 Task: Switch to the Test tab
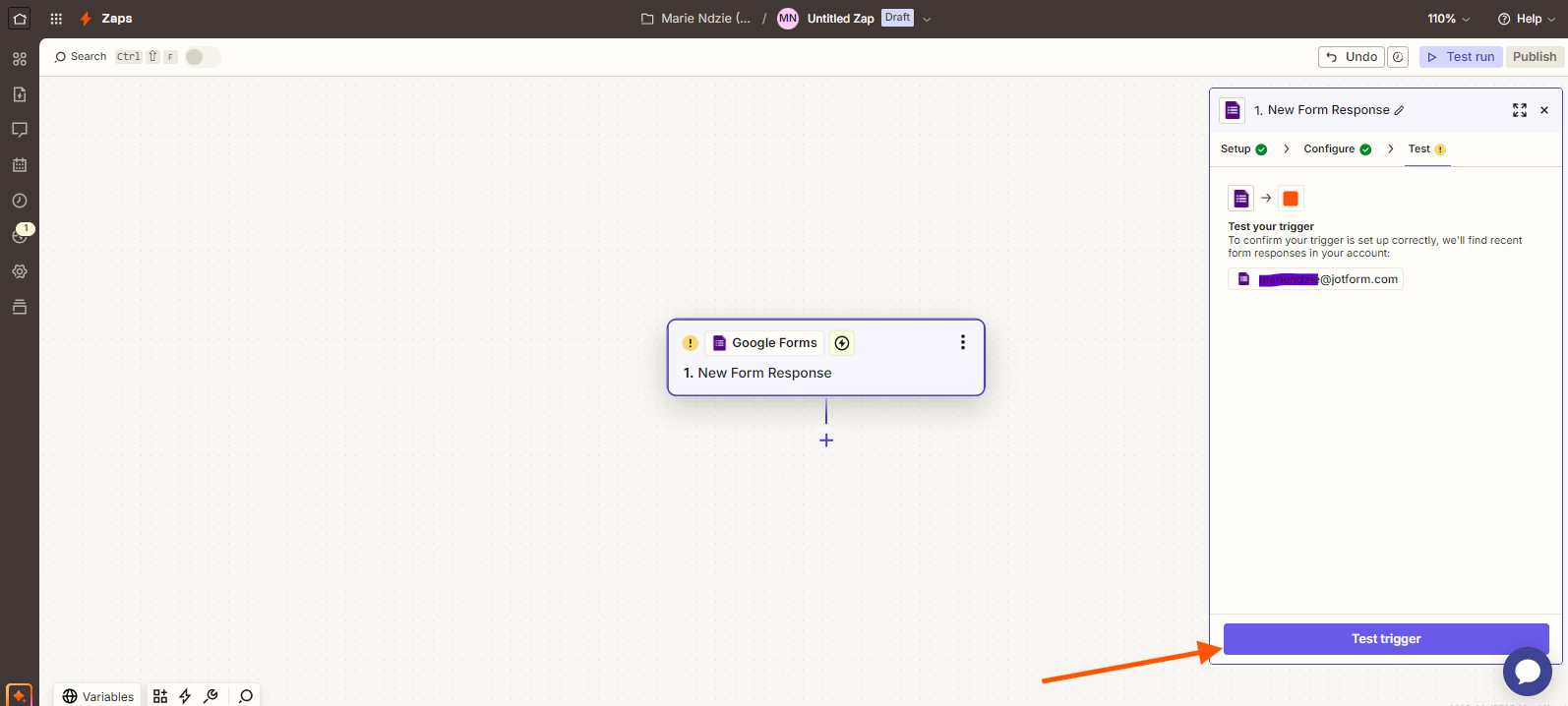coord(1426,149)
